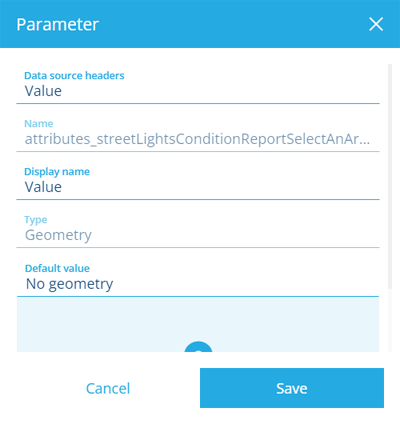Cancel the parameter changes
Screen dimensions: 400x424
[108, 388]
